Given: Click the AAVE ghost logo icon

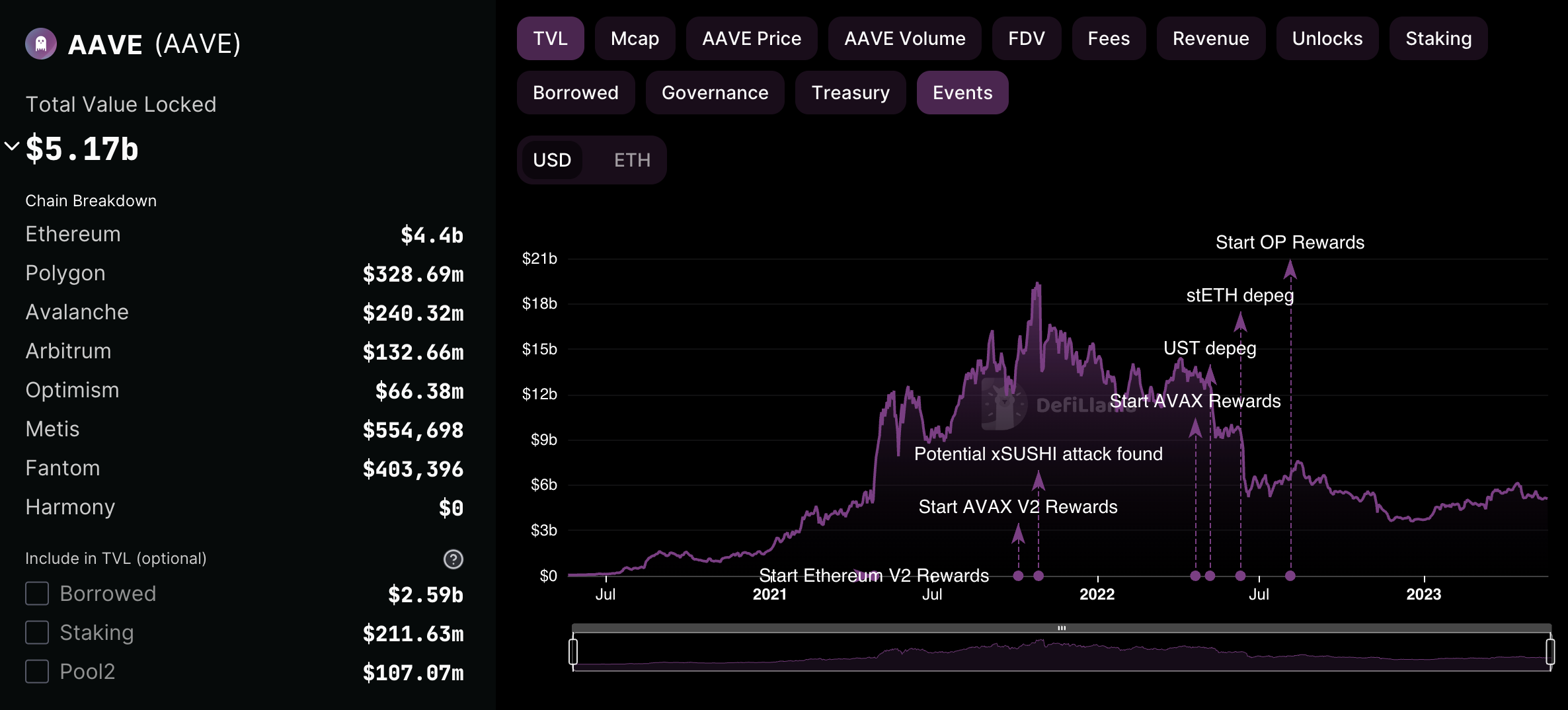Looking at the screenshot, I should 41,44.
